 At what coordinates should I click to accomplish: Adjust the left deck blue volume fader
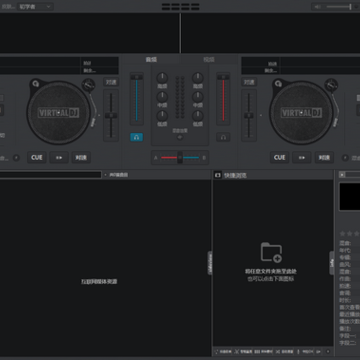tap(136, 98)
